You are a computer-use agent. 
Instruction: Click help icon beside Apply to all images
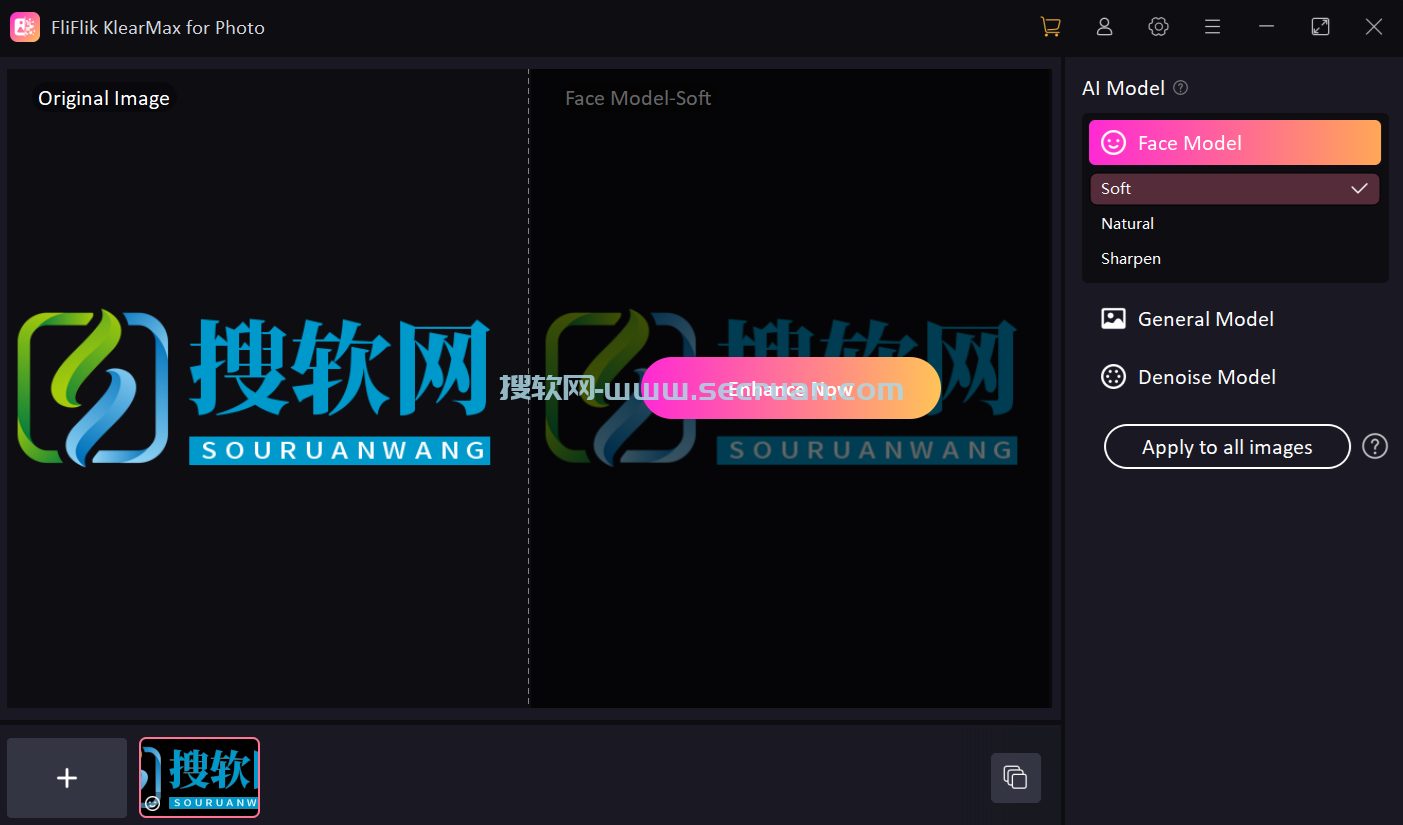(1375, 446)
